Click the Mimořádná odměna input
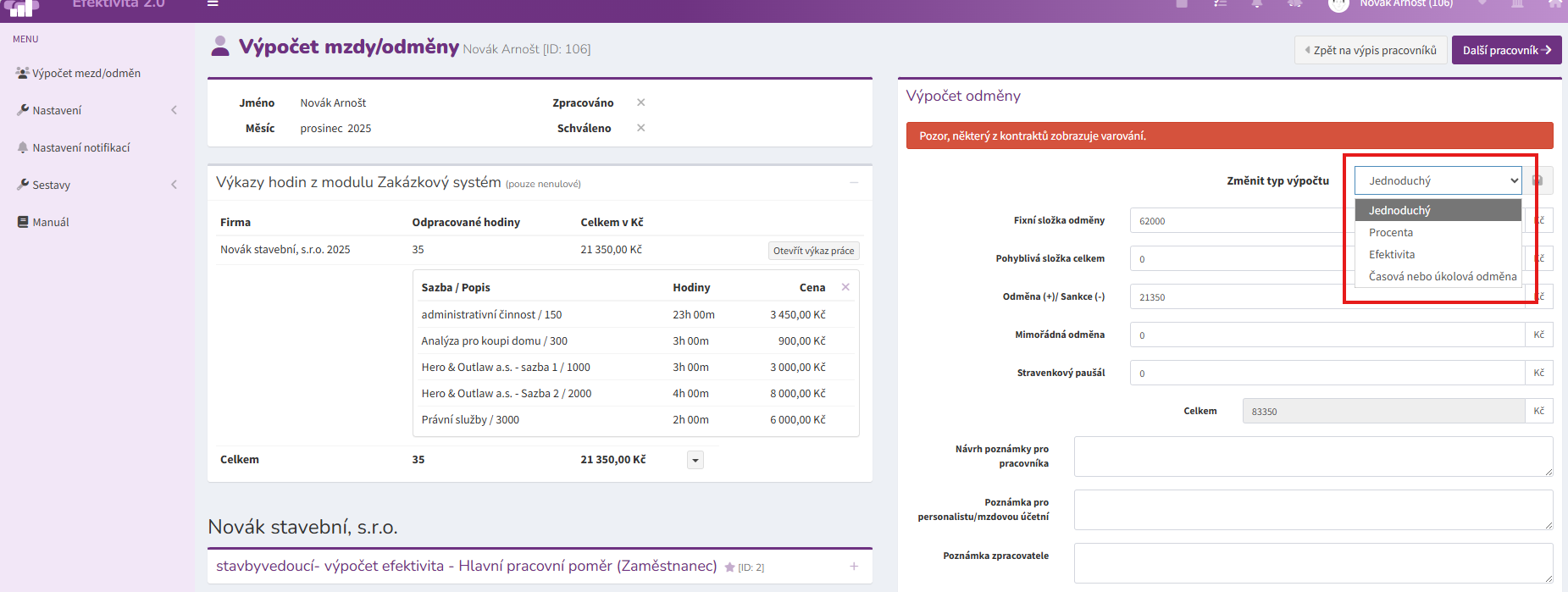Image resolution: width=1568 pixels, height=592 pixels. tap(1327, 335)
